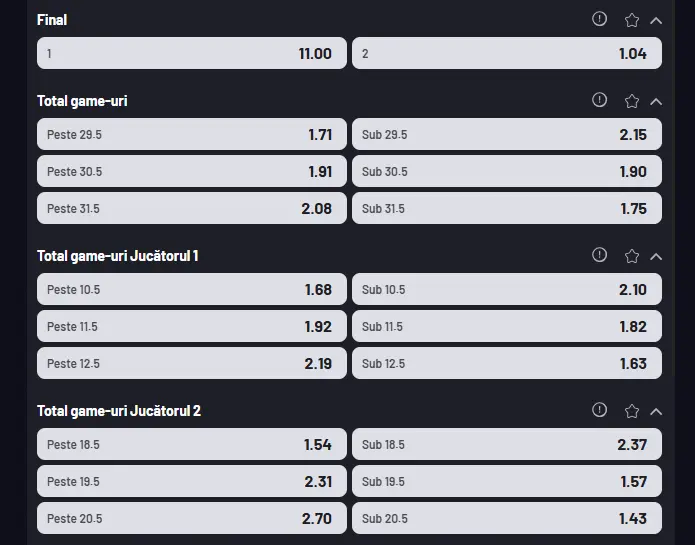Select Final outcome 2 at 1.04
This screenshot has height=545, width=695.
[507, 53]
